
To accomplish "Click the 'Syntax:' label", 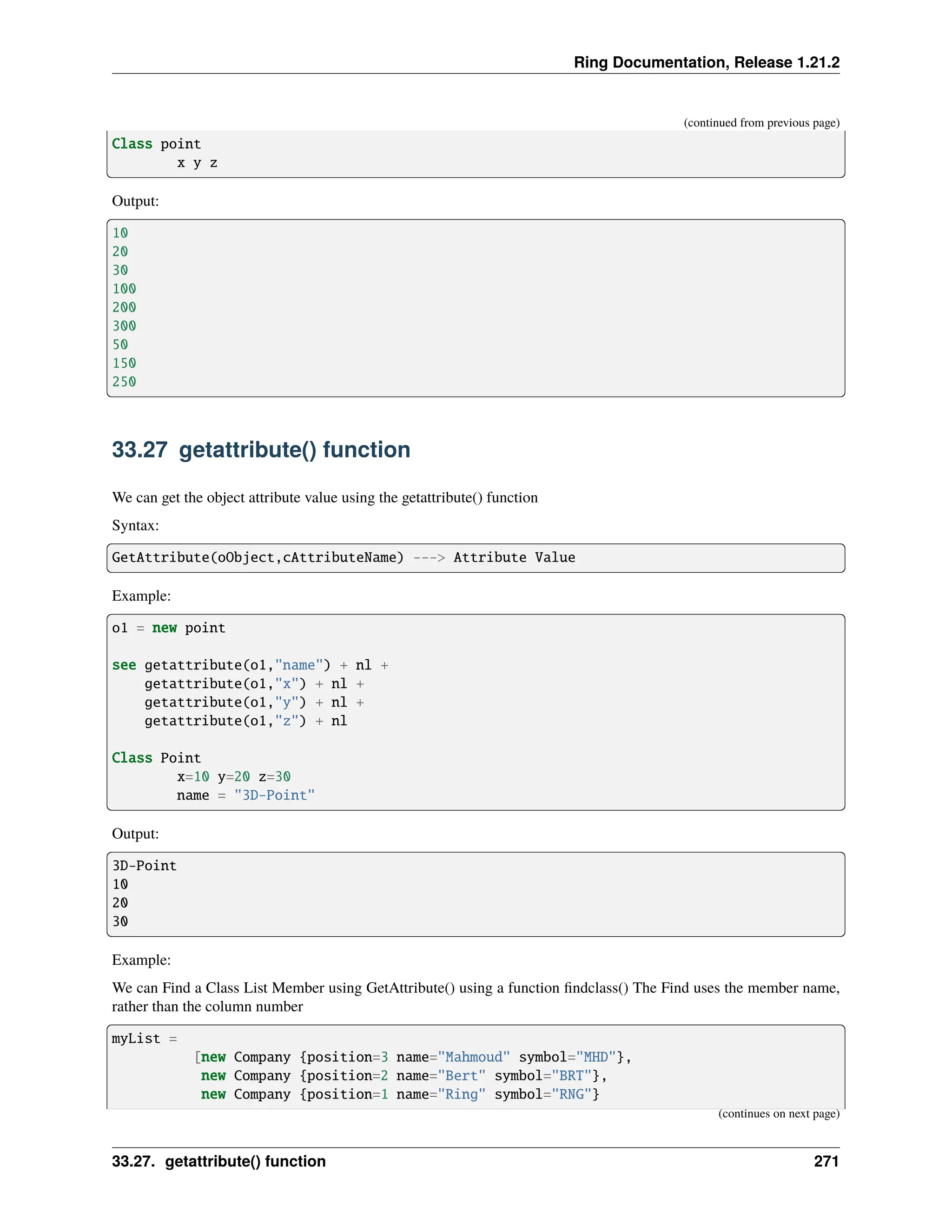I will click(135, 525).
